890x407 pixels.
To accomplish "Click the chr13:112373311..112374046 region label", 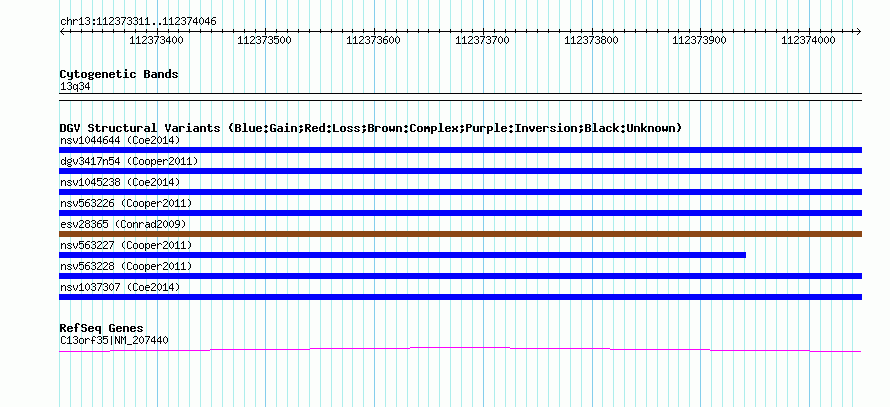I will tap(138, 22).
